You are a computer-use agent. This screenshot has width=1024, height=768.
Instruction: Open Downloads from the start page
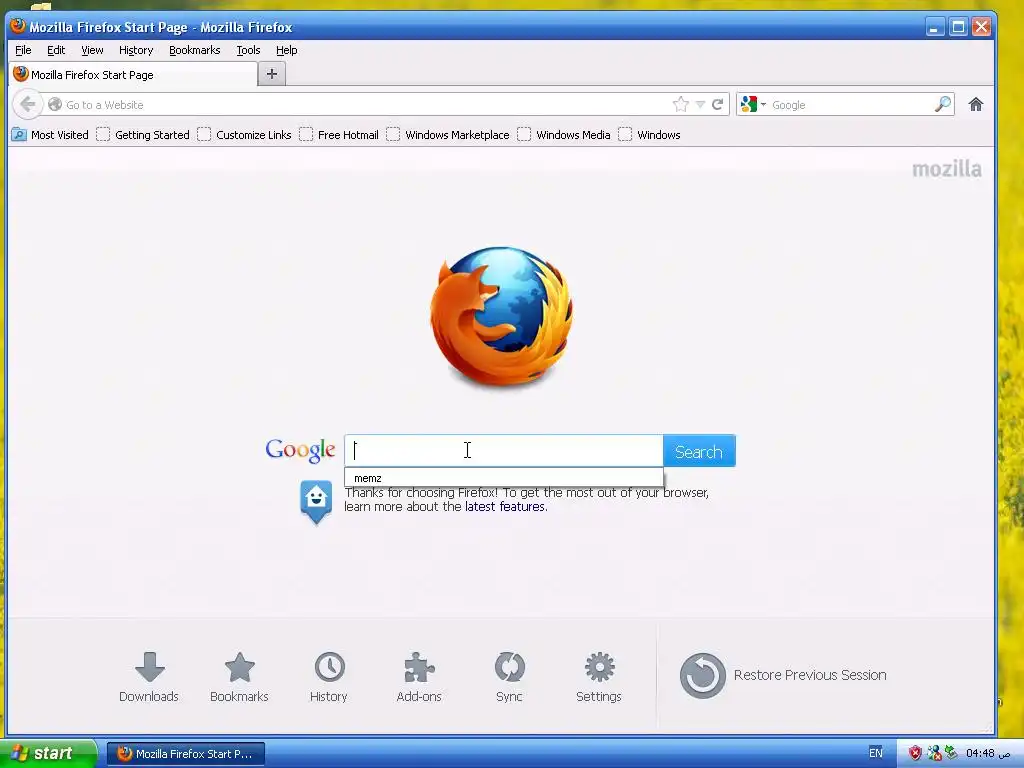[x=149, y=677]
